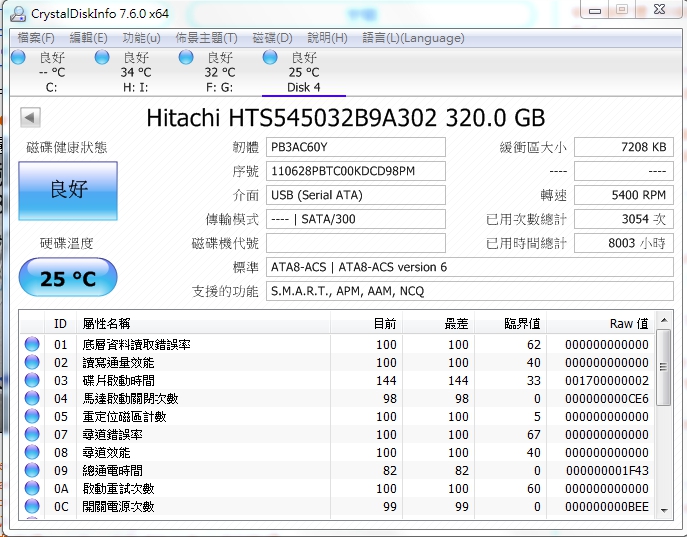Click the empty drive letter field
687x537 pixels.
click(356, 243)
